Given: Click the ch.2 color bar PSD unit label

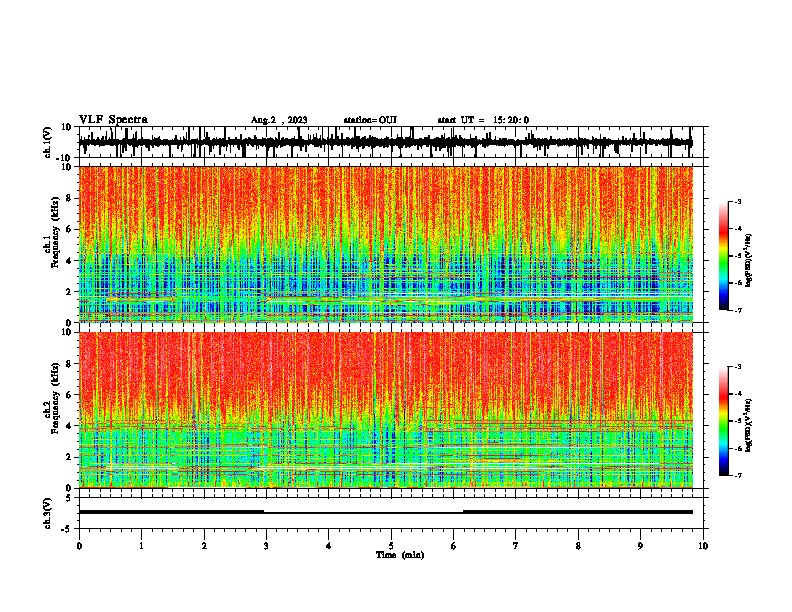Looking at the screenshot, I should point(749,425).
